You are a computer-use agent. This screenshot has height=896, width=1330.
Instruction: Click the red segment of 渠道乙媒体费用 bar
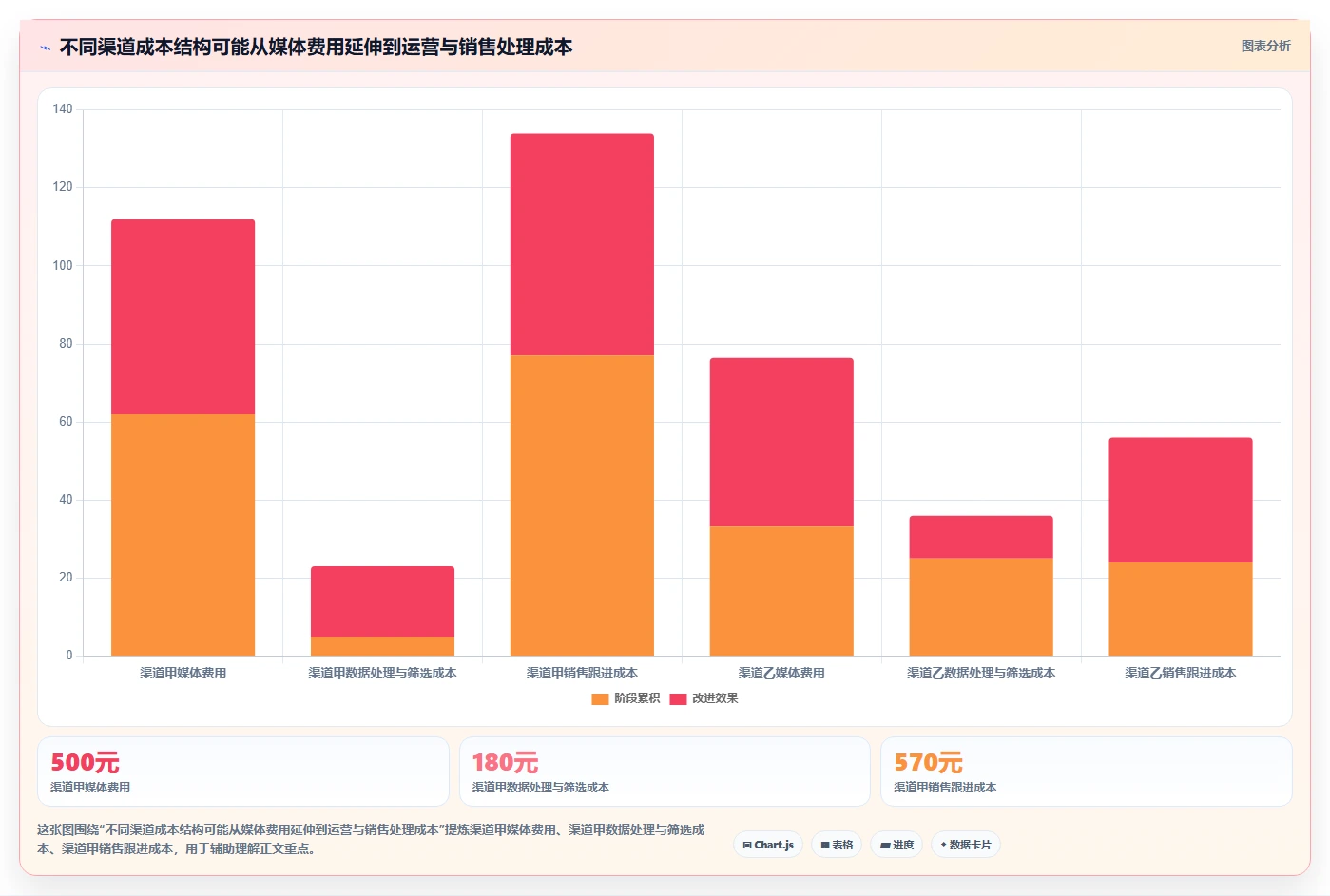click(x=781, y=442)
